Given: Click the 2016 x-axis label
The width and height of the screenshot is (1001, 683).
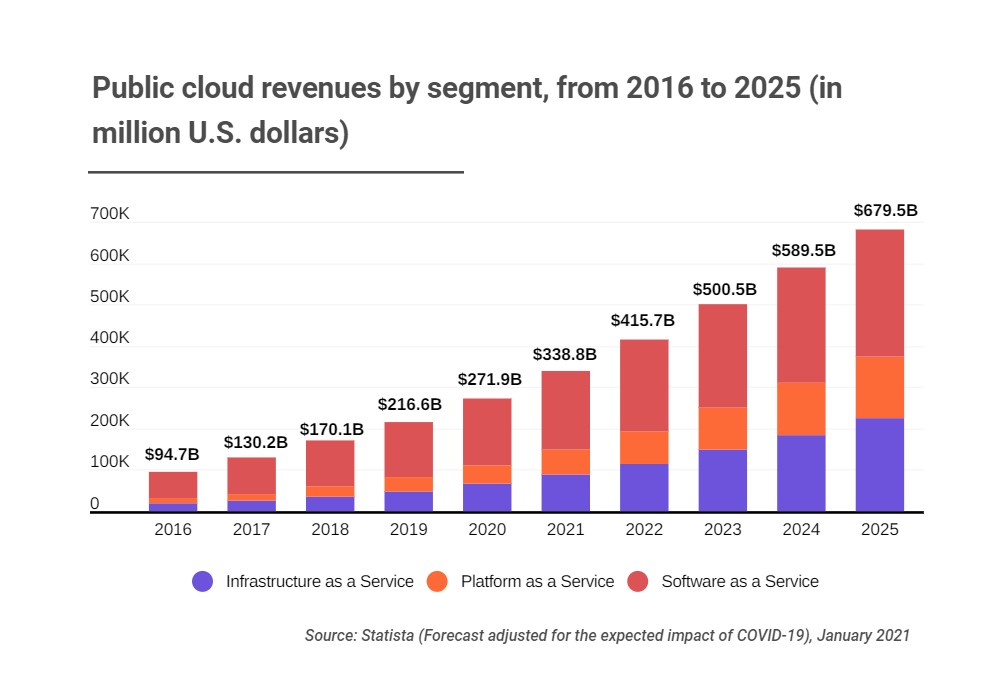Looking at the screenshot, I should [173, 529].
